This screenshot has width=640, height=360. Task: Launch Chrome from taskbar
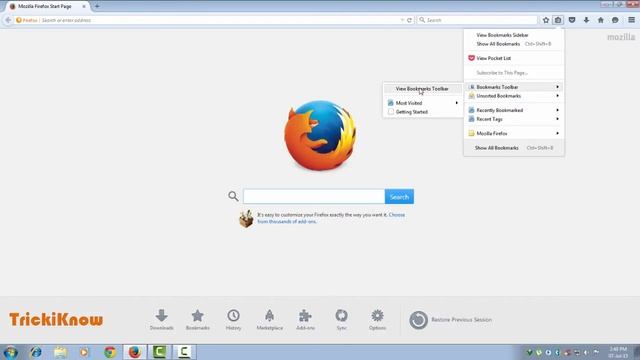pos(109,352)
